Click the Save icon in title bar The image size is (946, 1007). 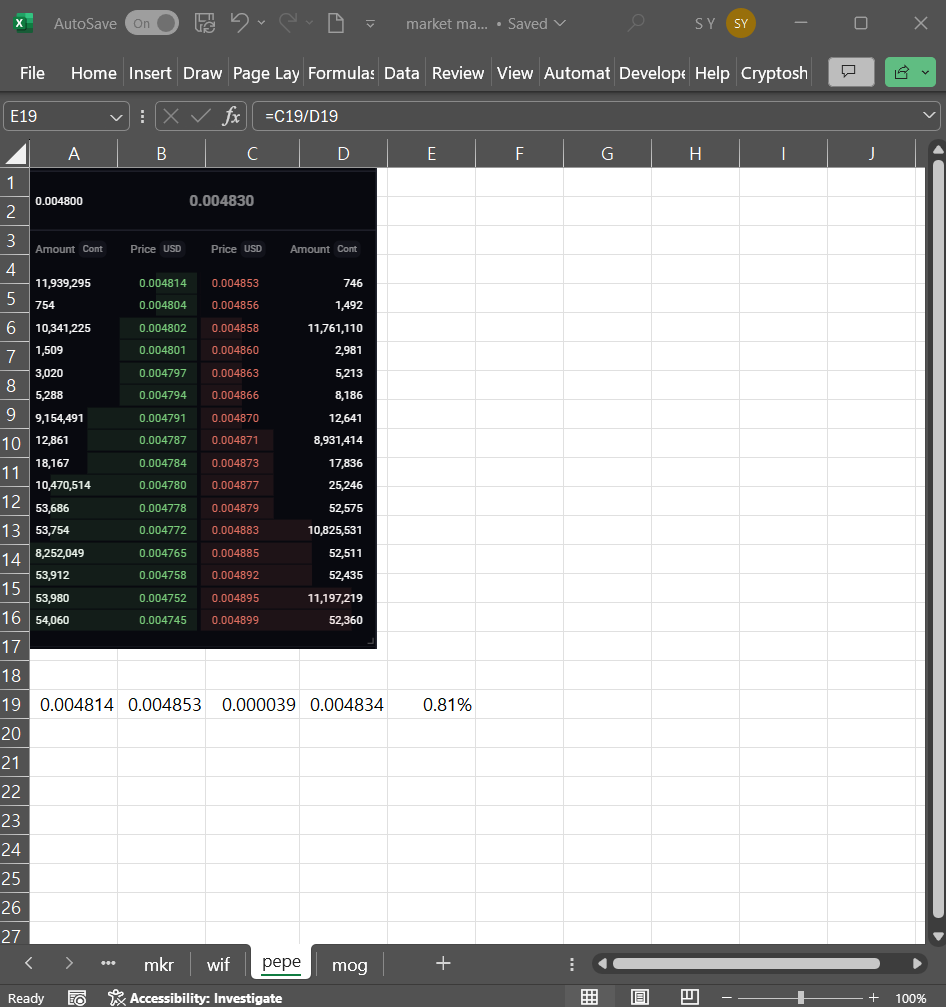click(x=205, y=24)
